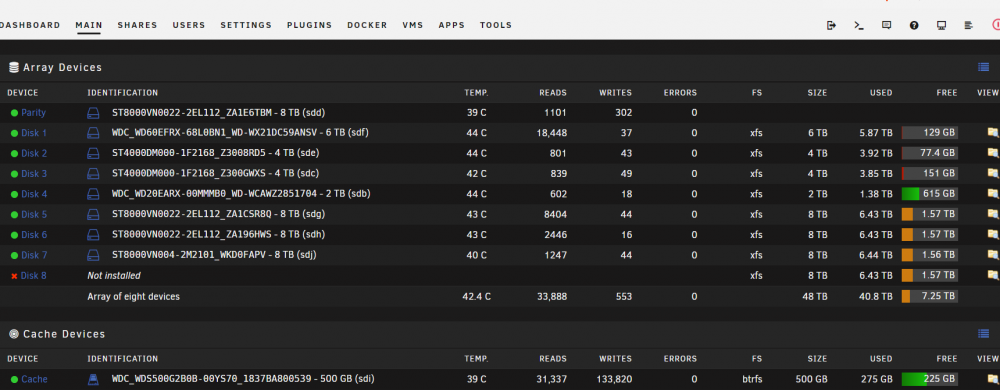Click the Cache Devices section heading
Screen dimensions: 1000x390
[x=64, y=333]
